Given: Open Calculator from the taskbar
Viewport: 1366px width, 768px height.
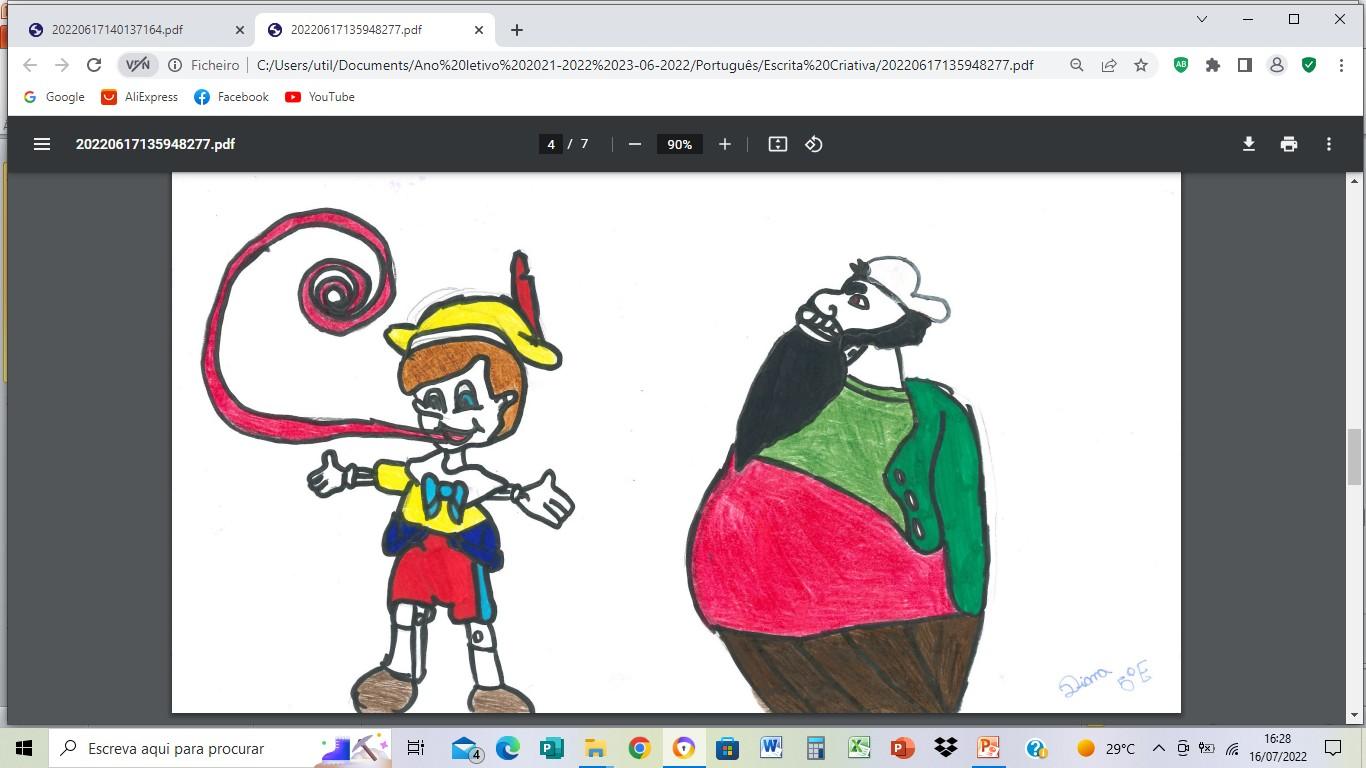Looking at the screenshot, I should 815,748.
